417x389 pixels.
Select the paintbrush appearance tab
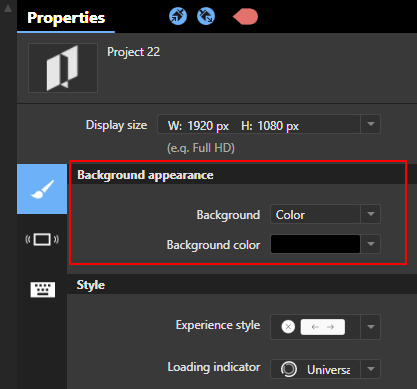tap(42, 189)
